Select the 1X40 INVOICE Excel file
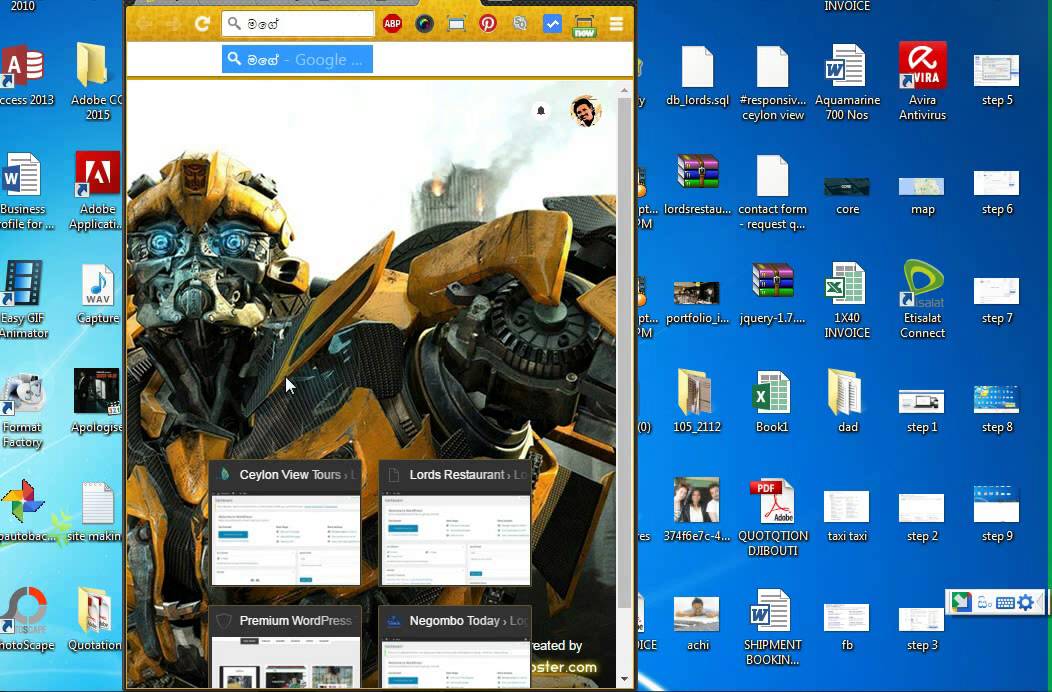 tap(847, 300)
